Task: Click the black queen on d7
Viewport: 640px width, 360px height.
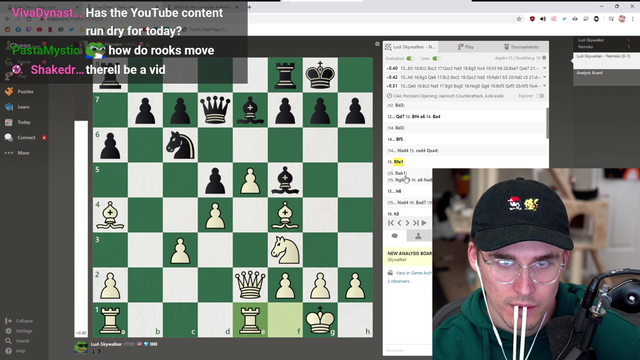Action: [215, 110]
